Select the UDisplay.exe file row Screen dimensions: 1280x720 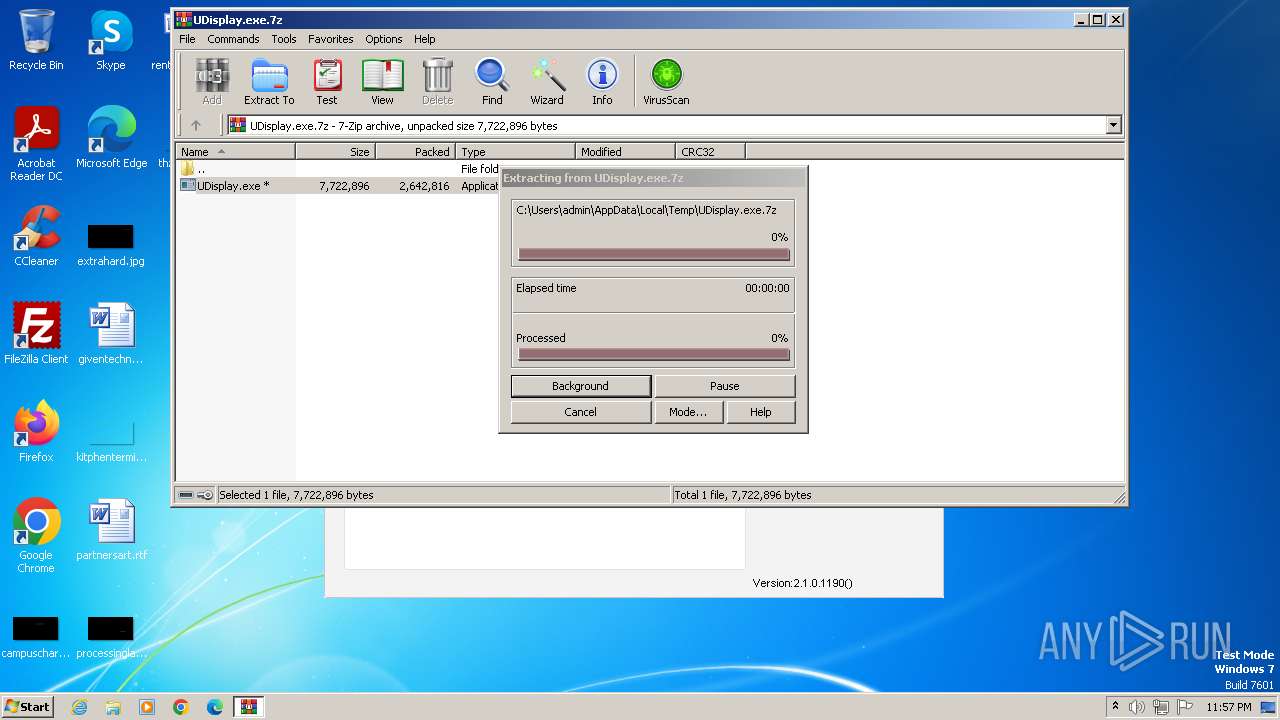coord(338,186)
